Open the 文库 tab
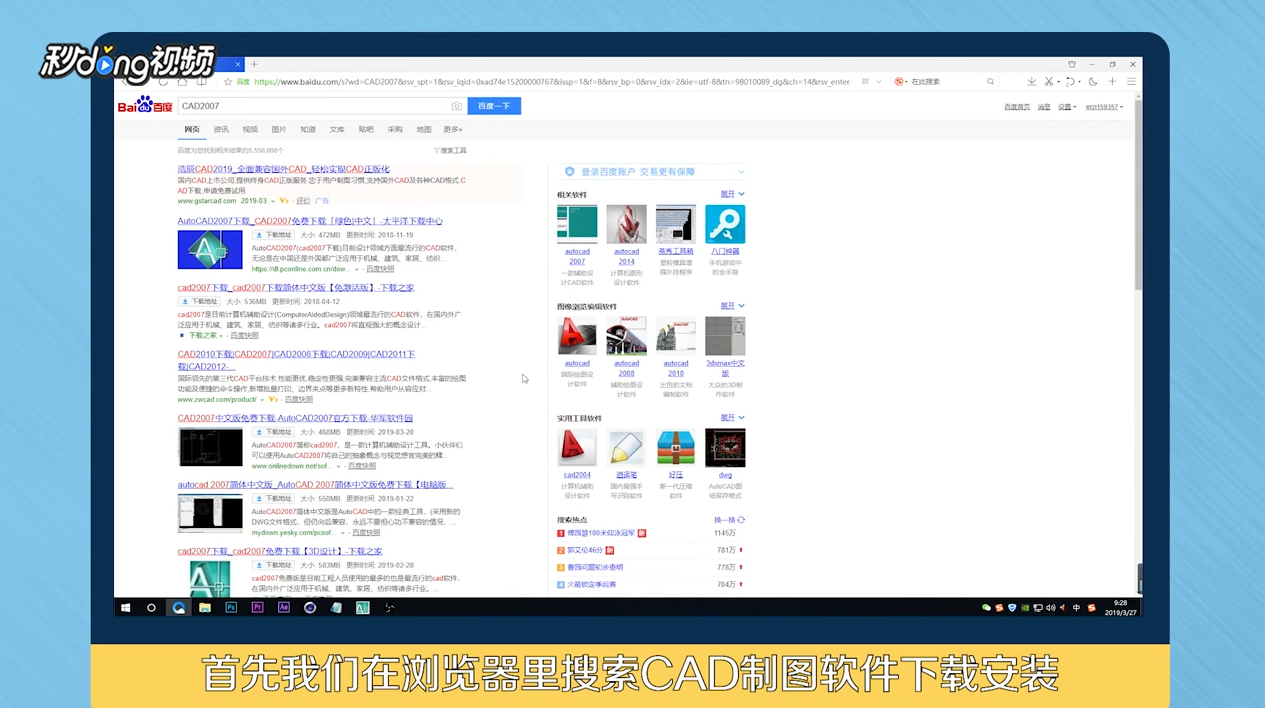1265x708 pixels. [x=337, y=130]
